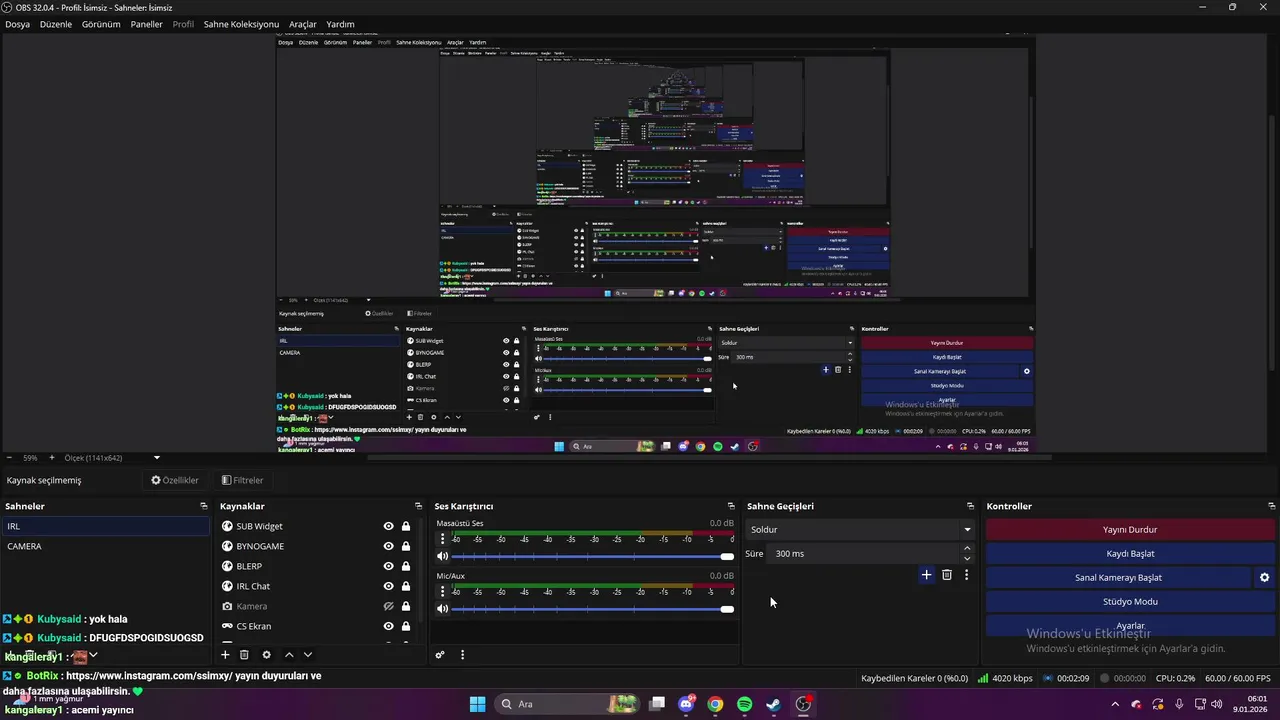The image size is (1280, 720).
Task: Add a new source with the plus icon
Action: [x=225, y=655]
